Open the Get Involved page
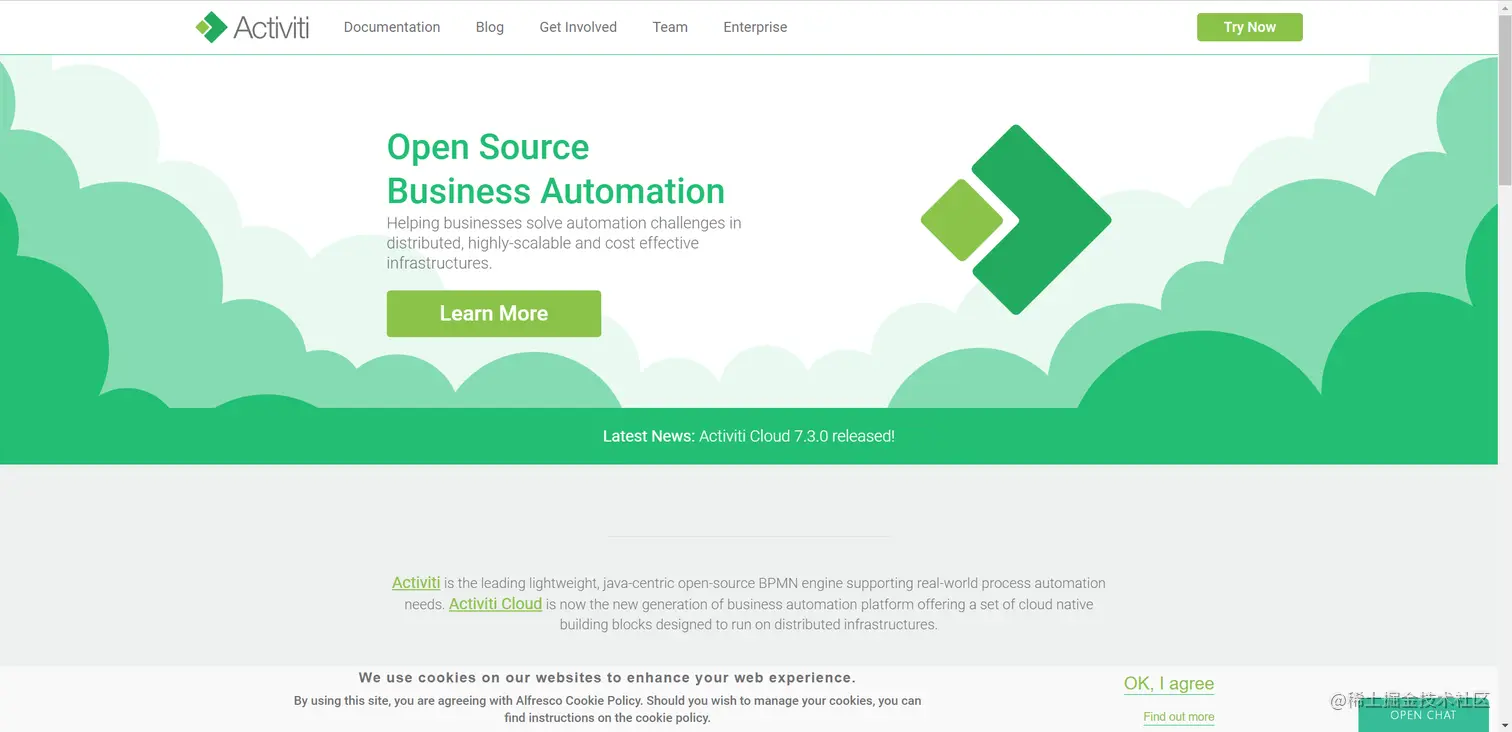Screen dimensions: 1512x732 pos(578,27)
